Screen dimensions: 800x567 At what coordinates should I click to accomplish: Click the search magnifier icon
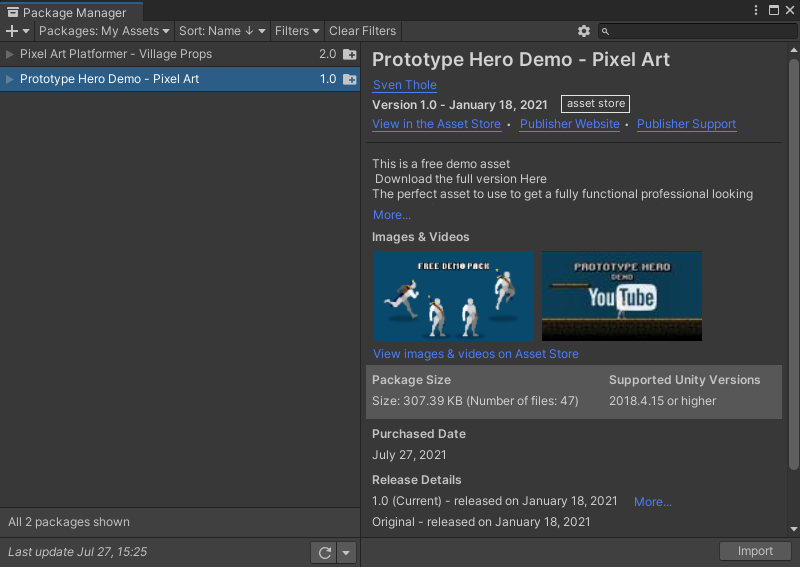[605, 32]
